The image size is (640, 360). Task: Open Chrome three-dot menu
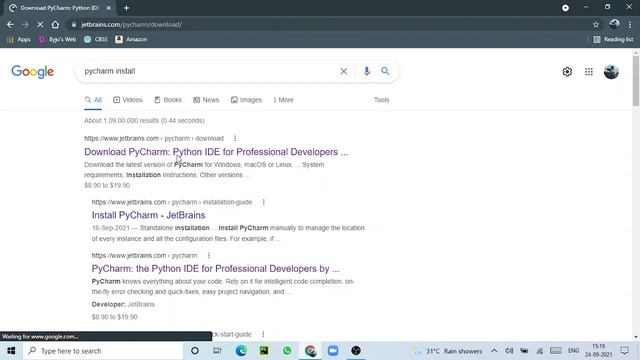tap(630, 24)
